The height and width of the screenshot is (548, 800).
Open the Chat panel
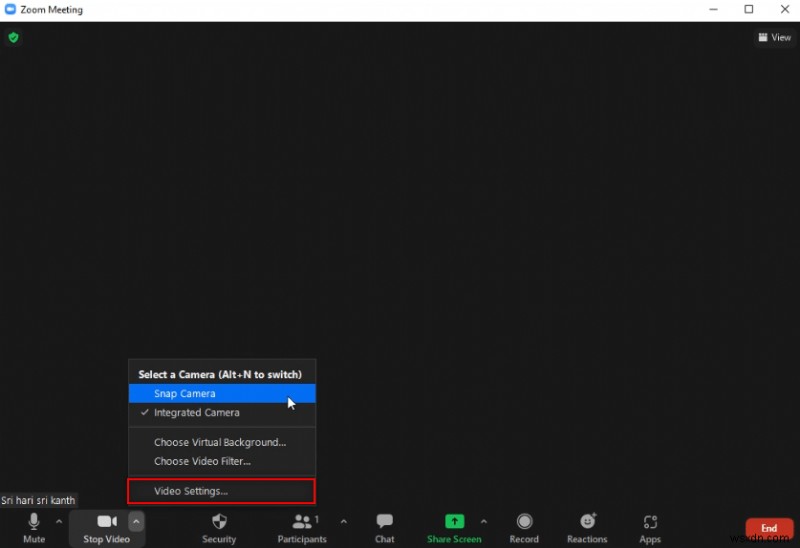384,529
